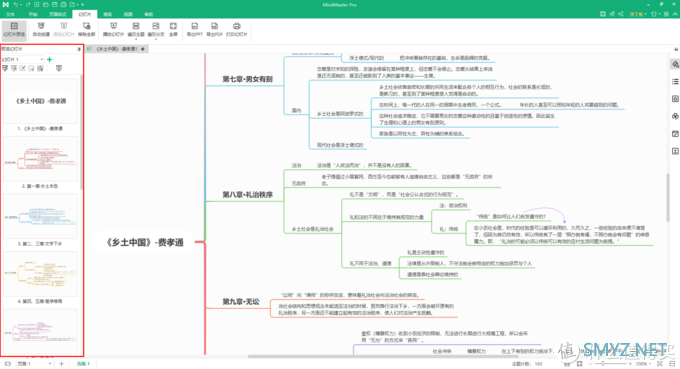Add a new page with bottom plus button
Image resolution: width=680 pixels, height=369 pixels.
click(x=61, y=364)
